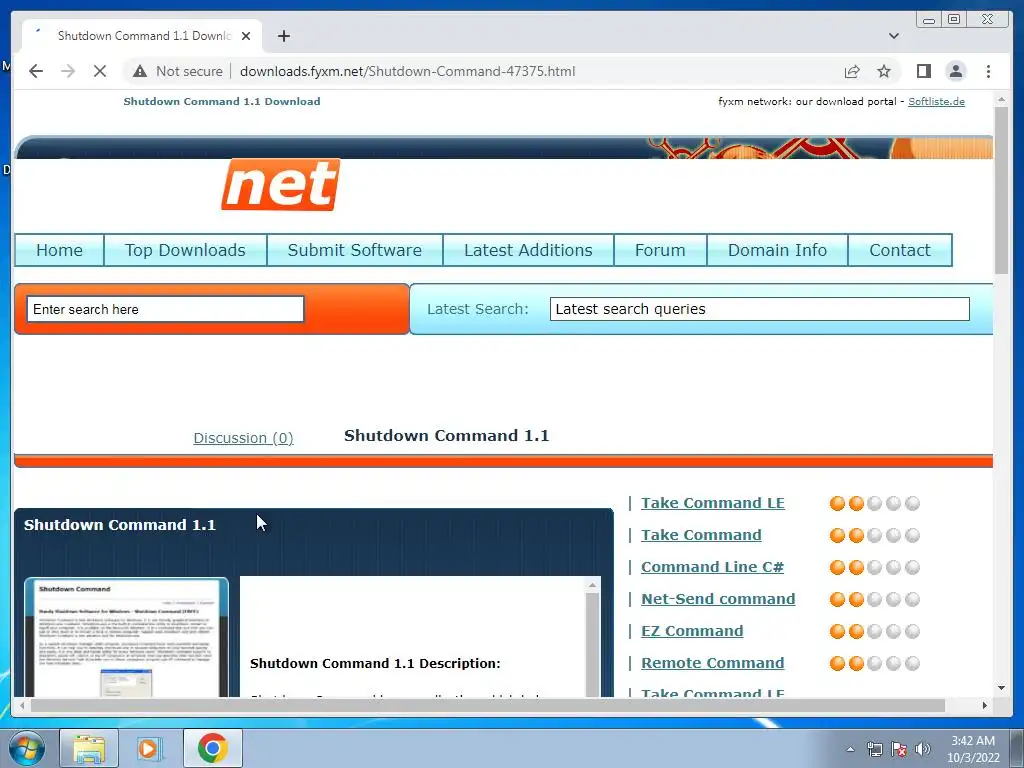The image size is (1024, 768).
Task: Open media player from taskbar
Action: tap(148, 748)
